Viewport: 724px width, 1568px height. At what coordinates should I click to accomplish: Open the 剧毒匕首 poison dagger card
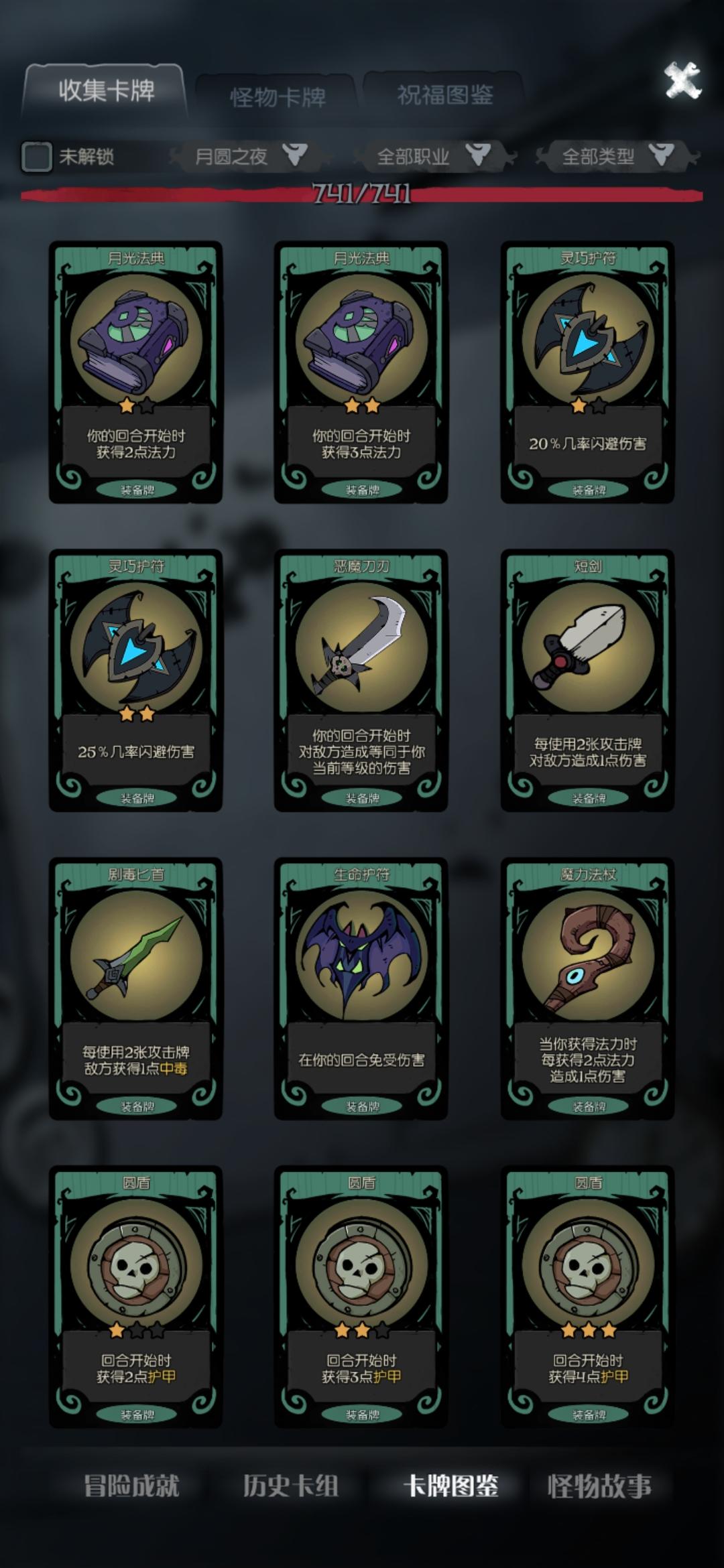point(135,988)
